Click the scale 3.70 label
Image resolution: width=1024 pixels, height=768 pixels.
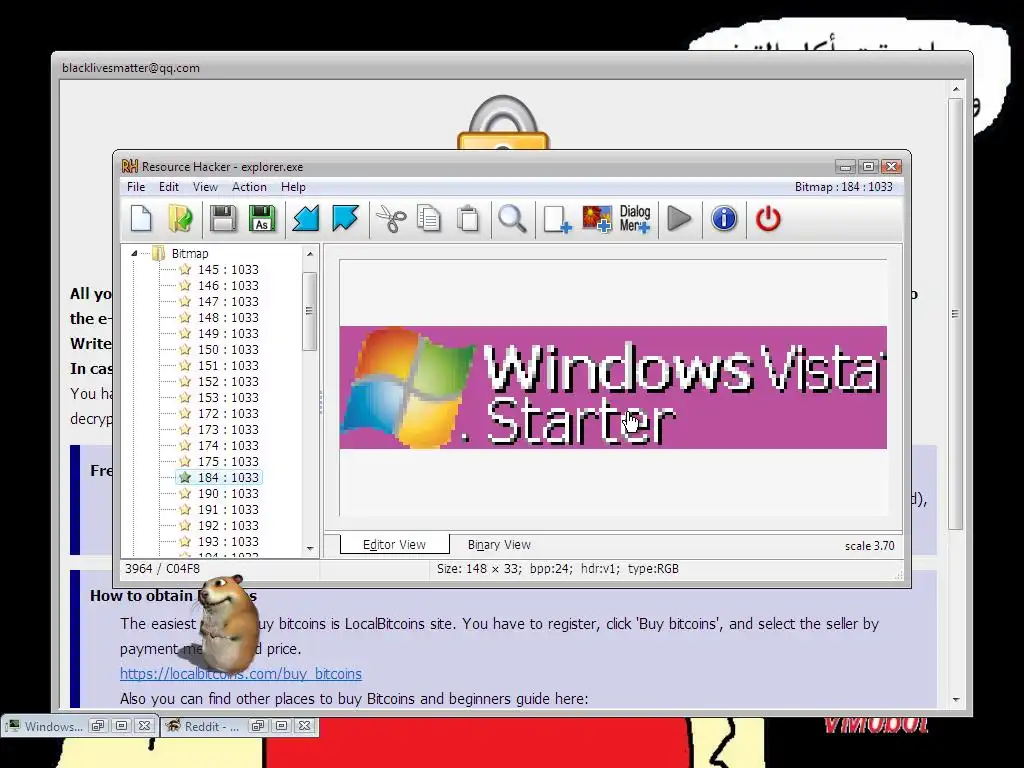click(869, 546)
